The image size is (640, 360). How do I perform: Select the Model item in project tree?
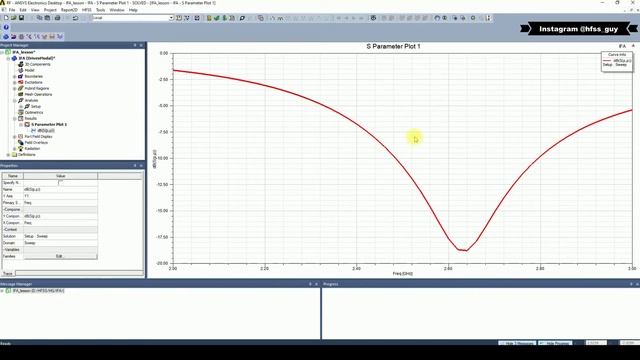click(29, 70)
